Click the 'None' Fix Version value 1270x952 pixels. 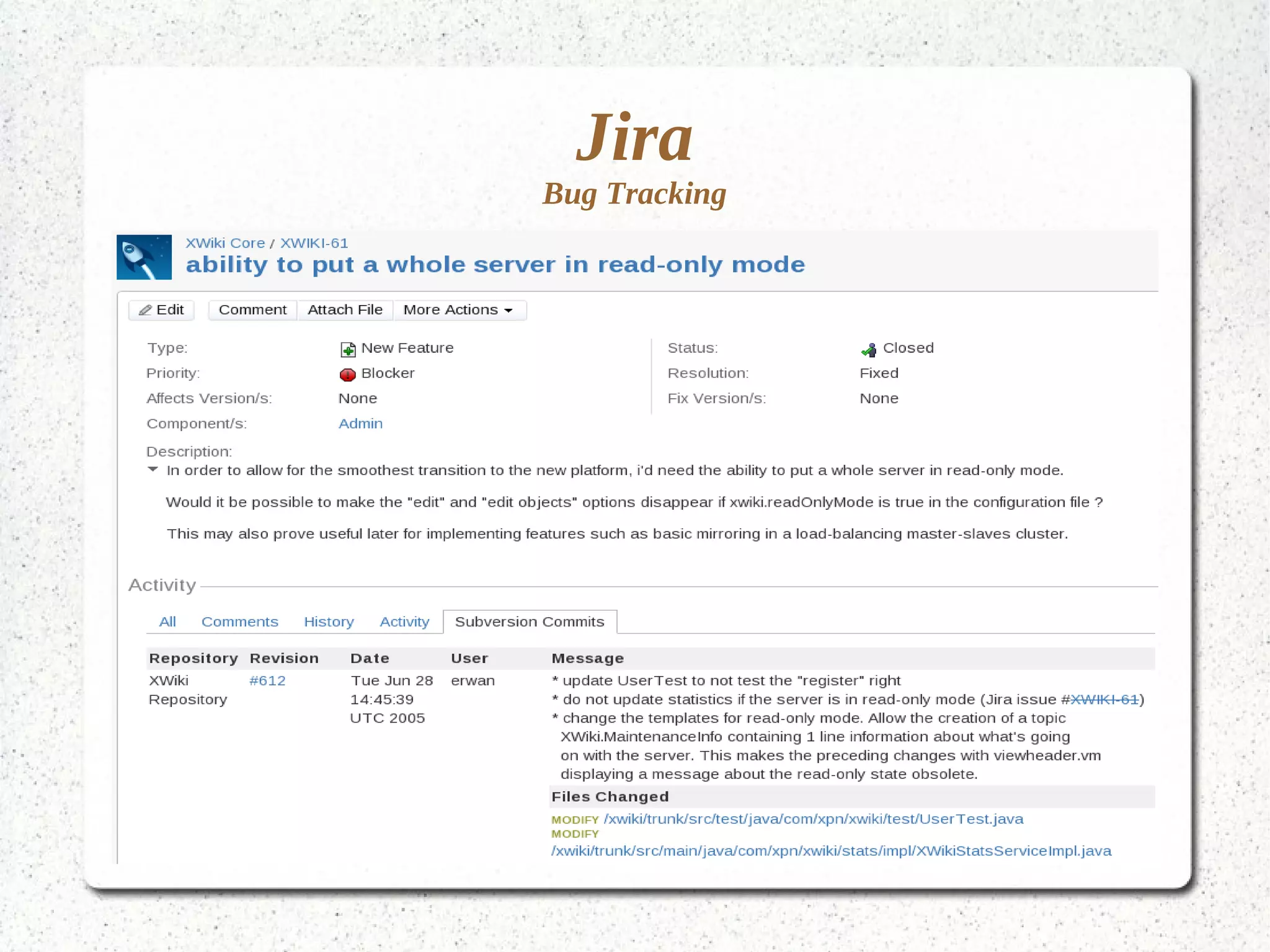(879, 398)
